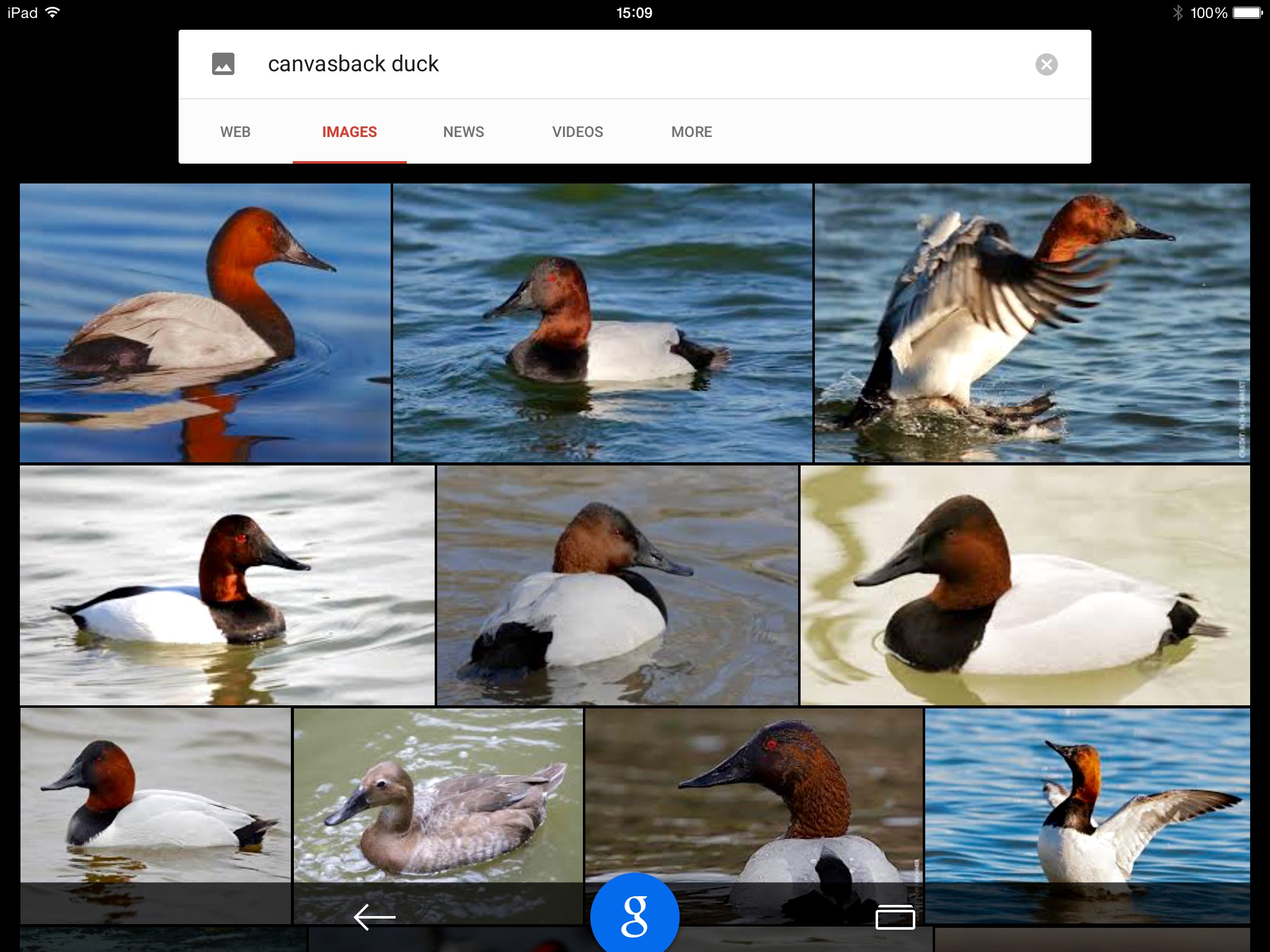
Task: Go back using the left arrow icon
Action: coord(375,917)
